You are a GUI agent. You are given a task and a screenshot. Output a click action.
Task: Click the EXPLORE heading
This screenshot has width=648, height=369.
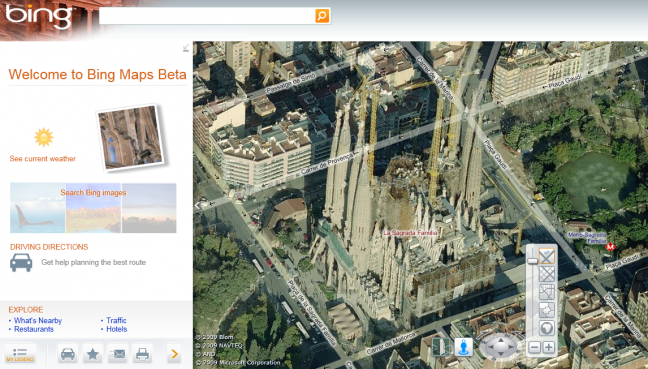(26, 309)
